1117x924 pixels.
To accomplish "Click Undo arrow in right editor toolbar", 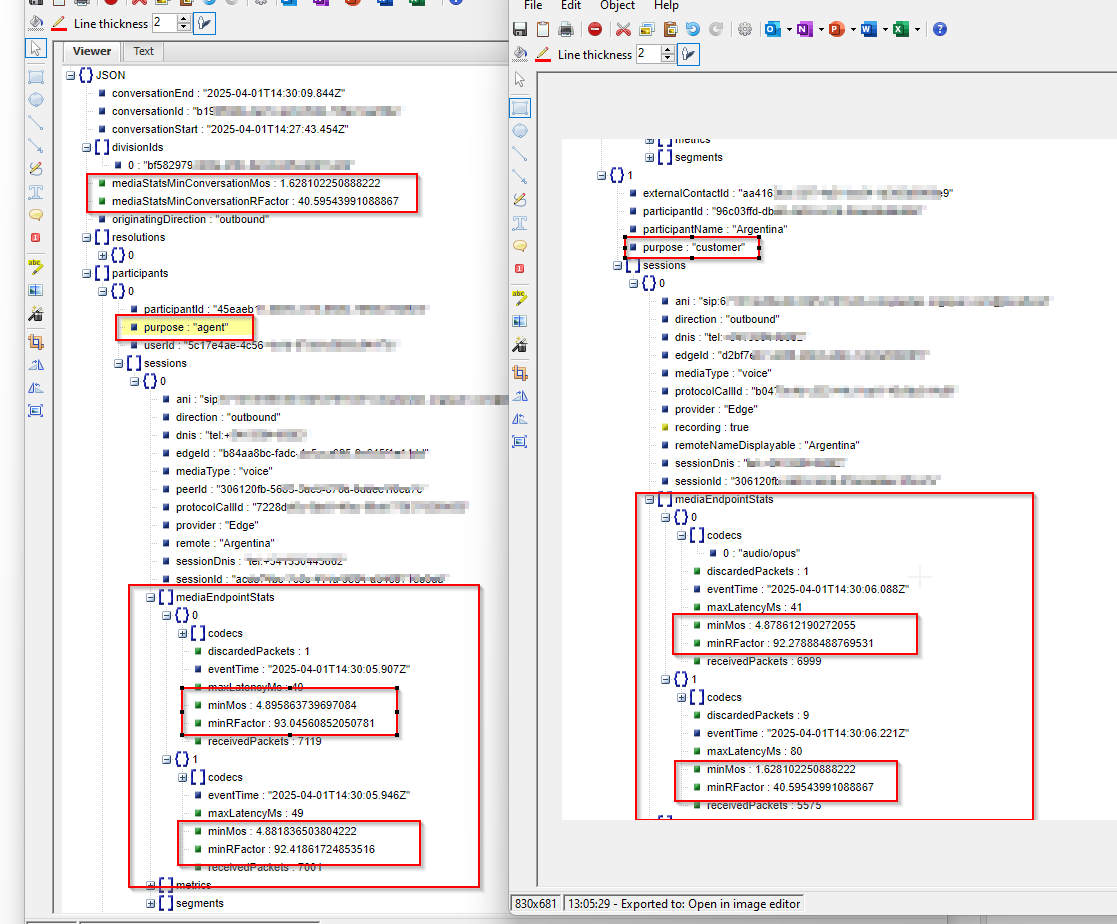I will pos(692,29).
